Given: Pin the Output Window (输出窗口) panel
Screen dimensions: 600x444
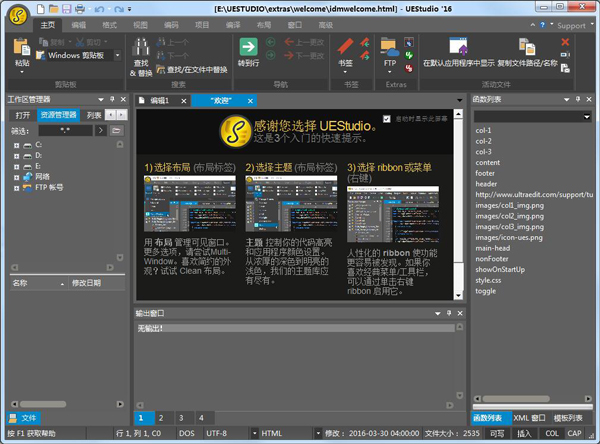Looking at the screenshot, I should coord(449,313).
